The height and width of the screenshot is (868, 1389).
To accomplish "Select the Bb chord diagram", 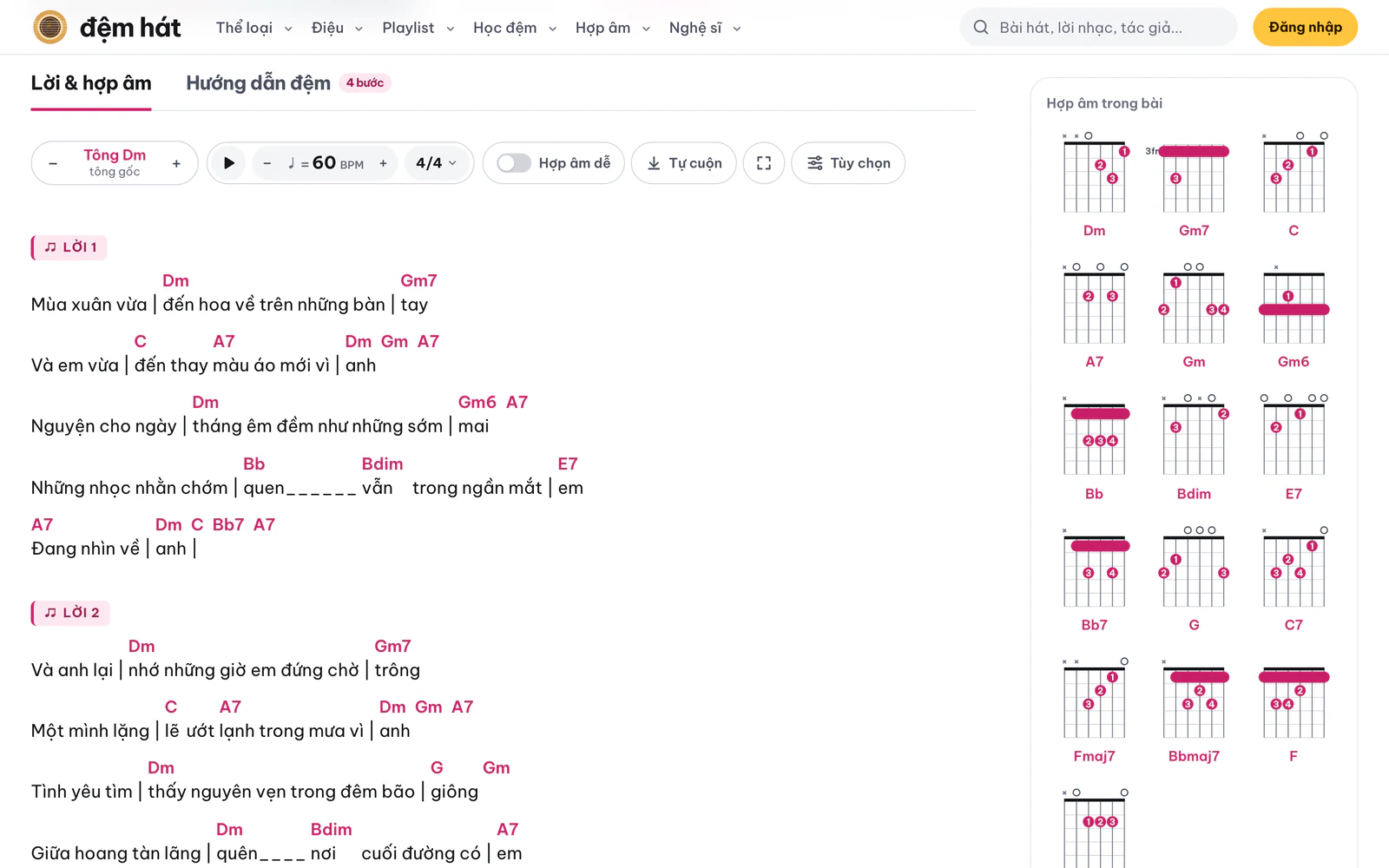I will pyautogui.click(x=1094, y=448).
